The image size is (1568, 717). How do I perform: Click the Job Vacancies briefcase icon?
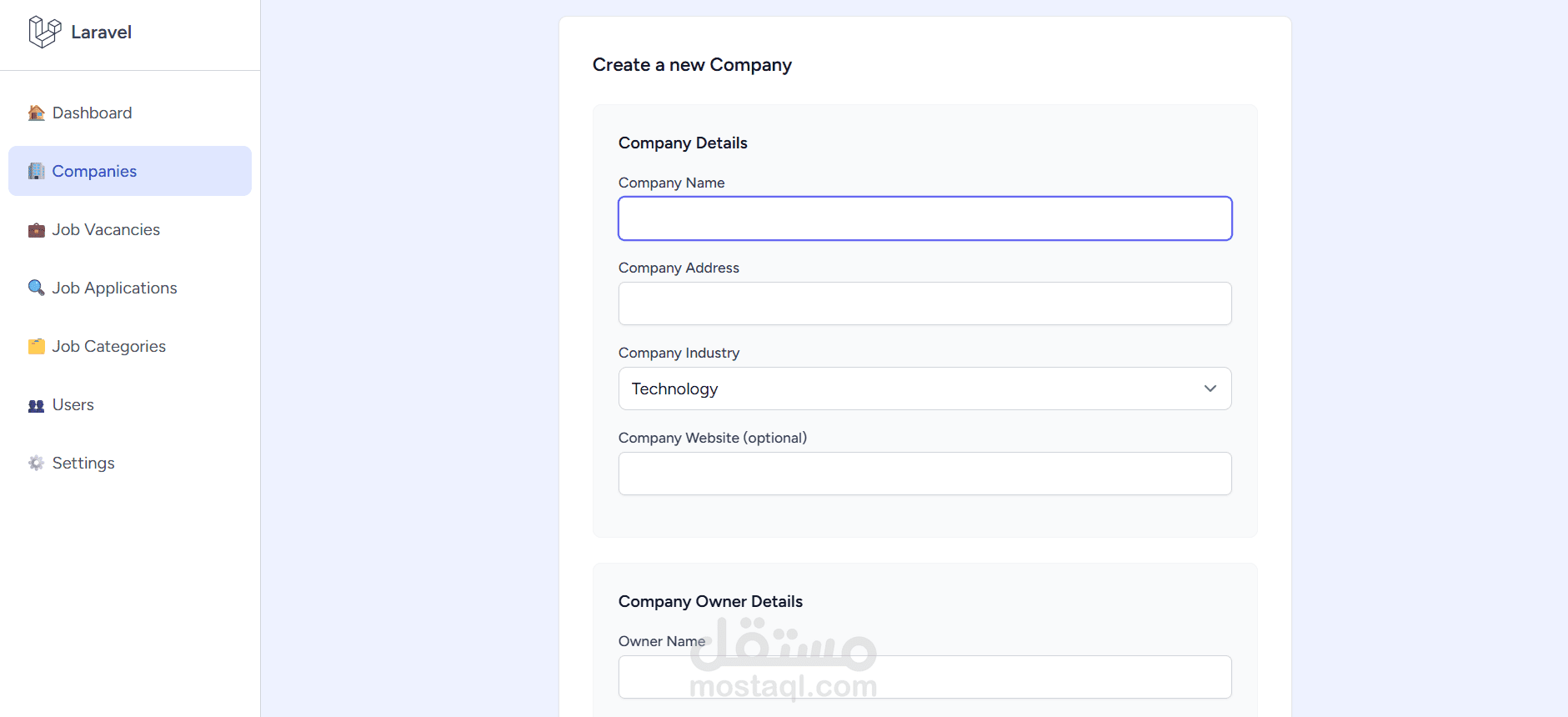point(36,230)
